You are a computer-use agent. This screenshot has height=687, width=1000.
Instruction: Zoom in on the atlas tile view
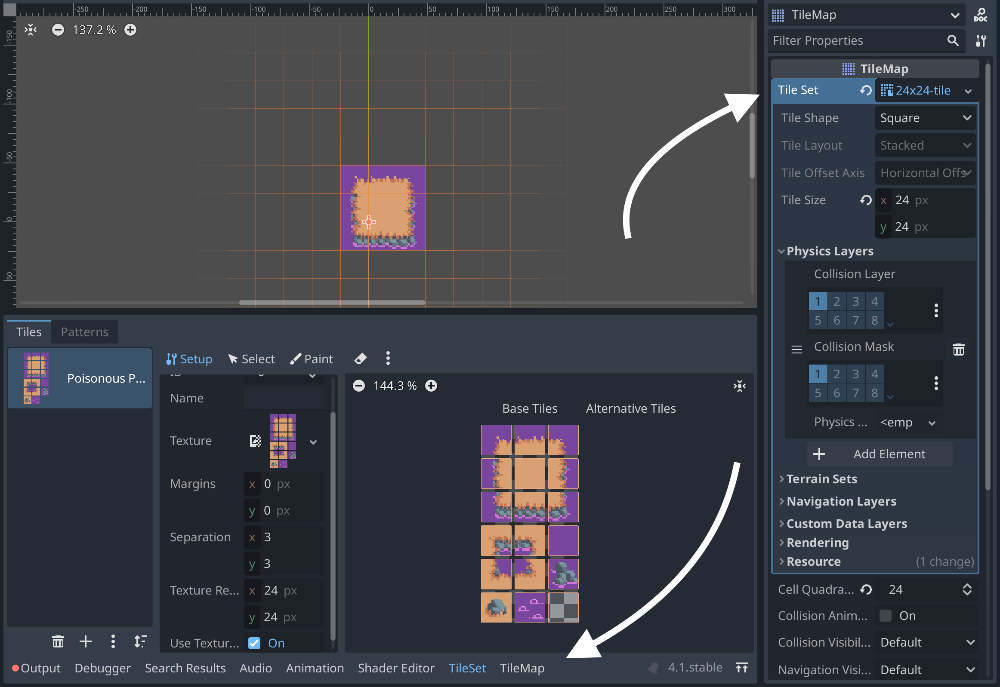pos(431,386)
